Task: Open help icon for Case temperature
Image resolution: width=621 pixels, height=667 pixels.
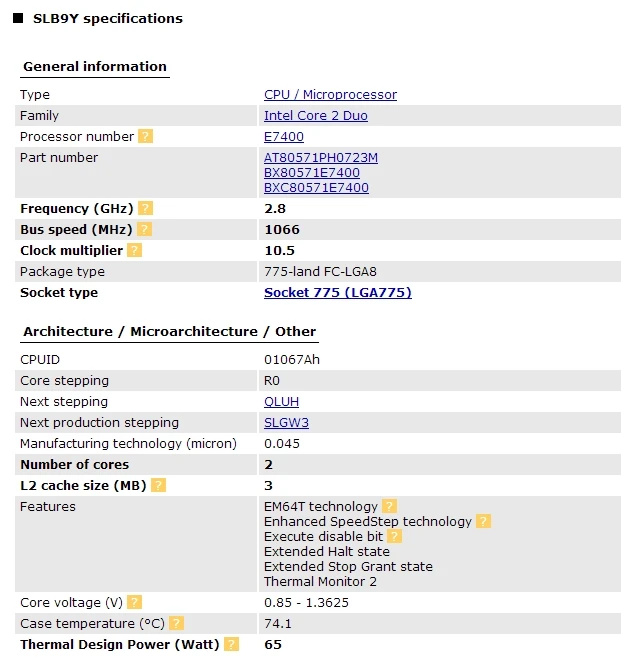Action: [x=176, y=623]
